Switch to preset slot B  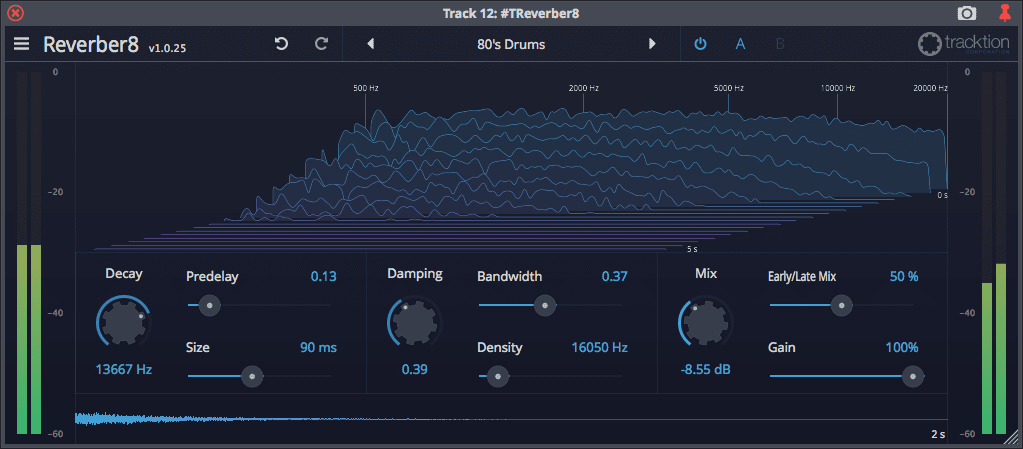(780, 44)
